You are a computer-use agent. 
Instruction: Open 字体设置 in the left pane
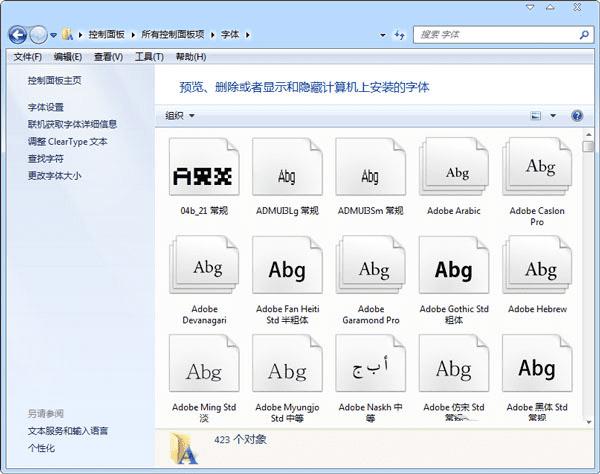click(x=46, y=107)
